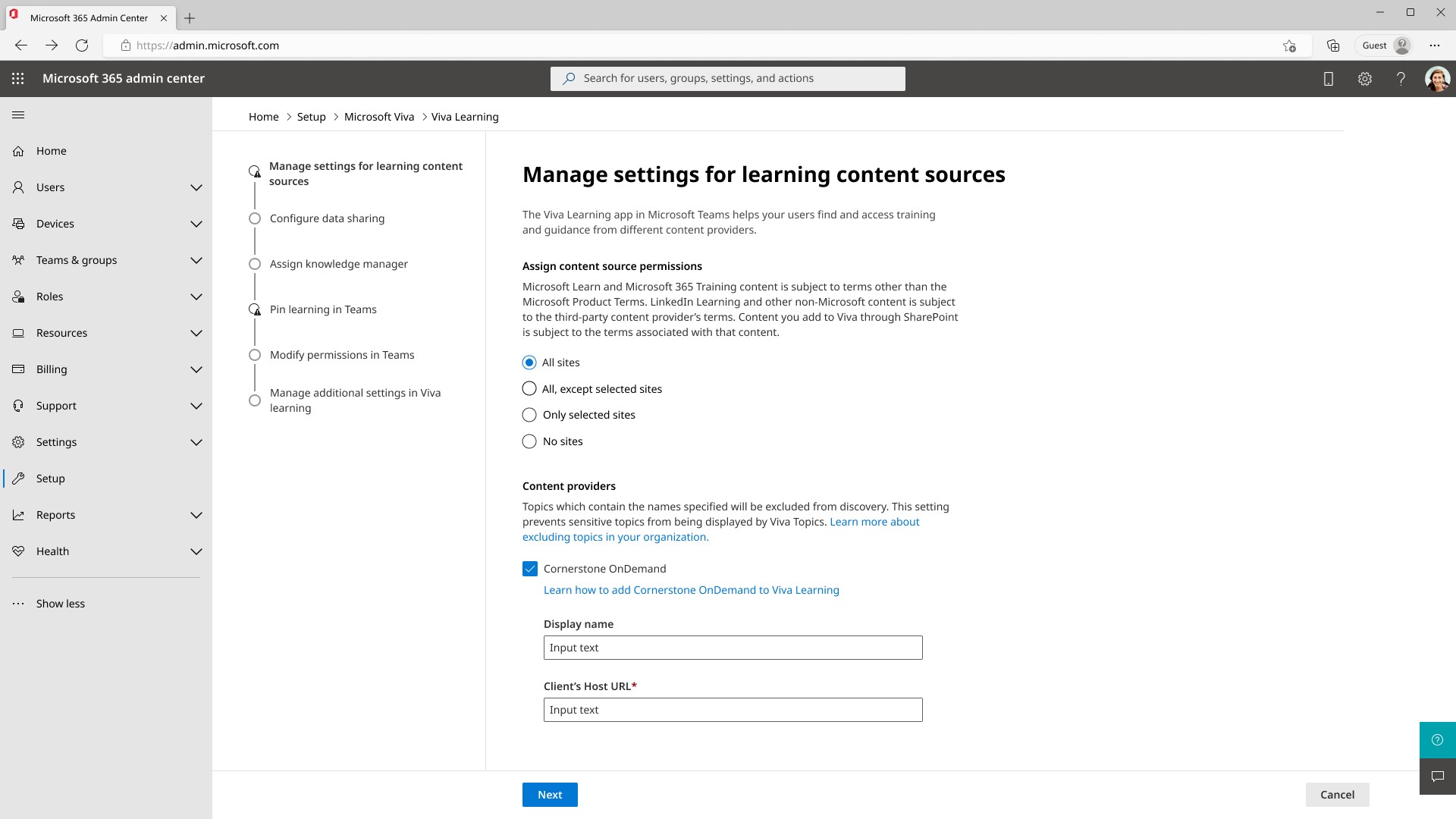Click the help question mark icon
Image resolution: width=1456 pixels, height=819 pixels.
click(x=1401, y=78)
